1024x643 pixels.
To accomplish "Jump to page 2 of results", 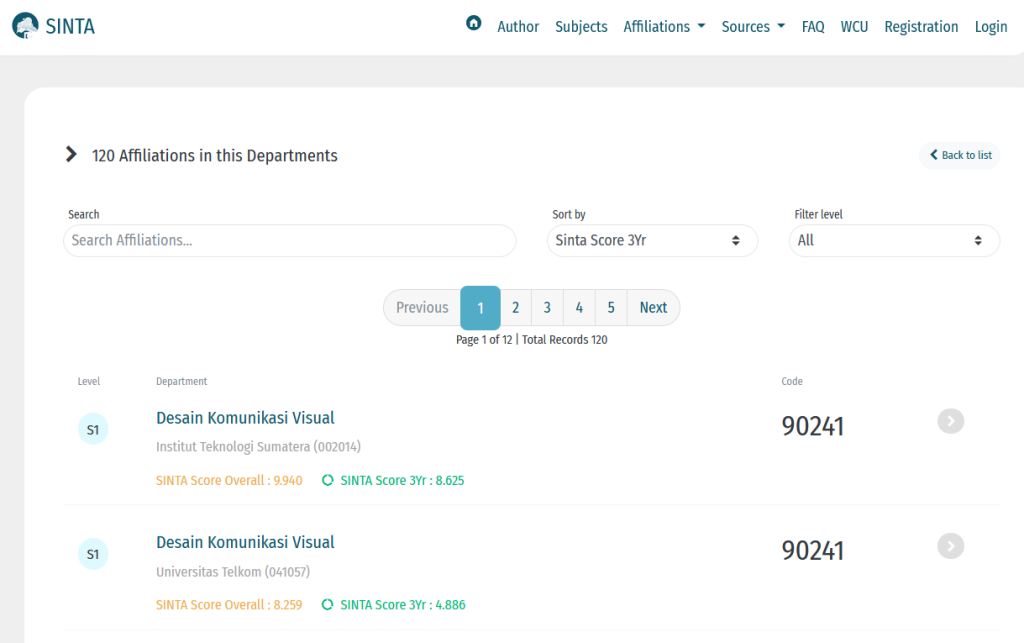I will (x=515, y=307).
